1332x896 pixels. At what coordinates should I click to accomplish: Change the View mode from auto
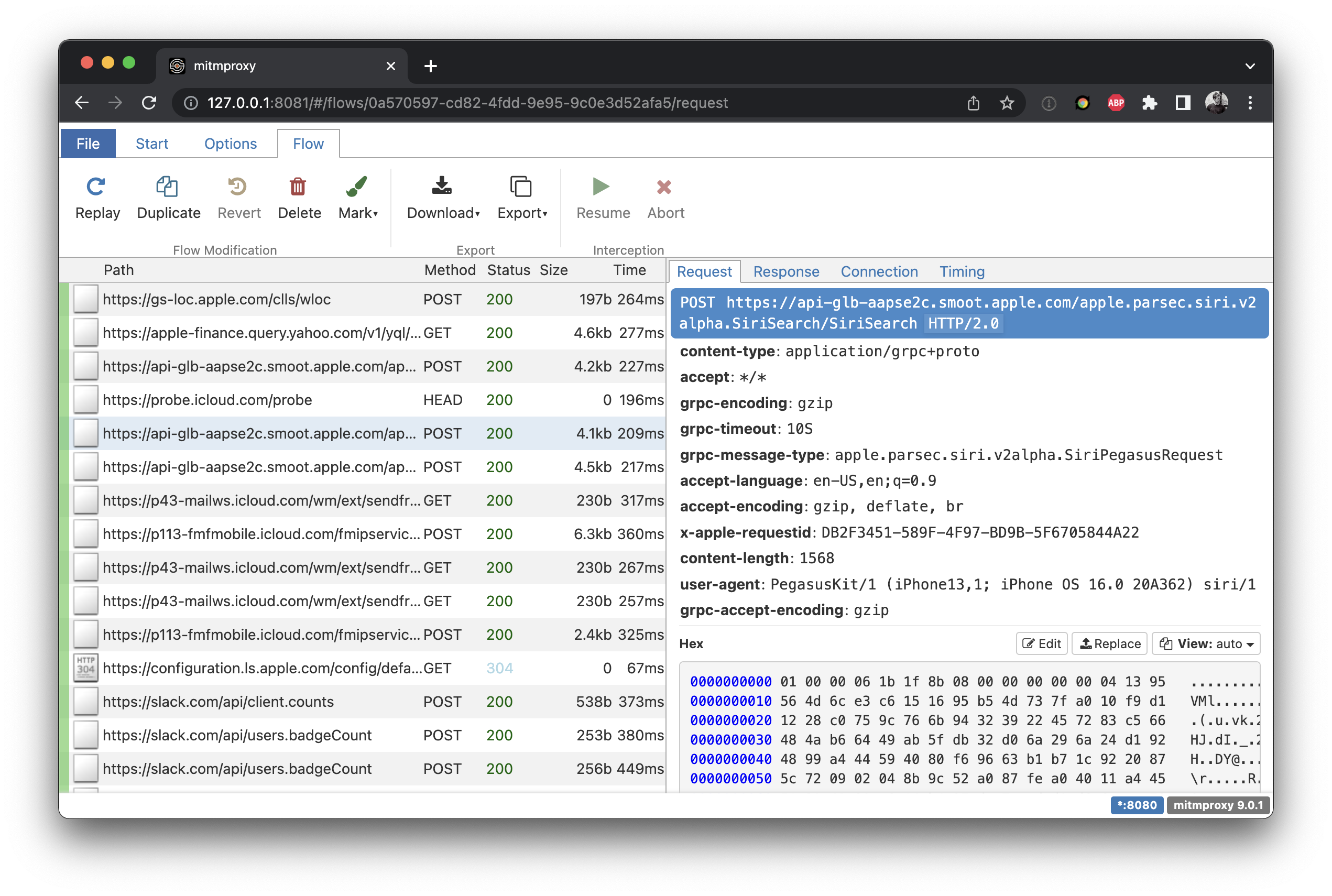click(1206, 643)
